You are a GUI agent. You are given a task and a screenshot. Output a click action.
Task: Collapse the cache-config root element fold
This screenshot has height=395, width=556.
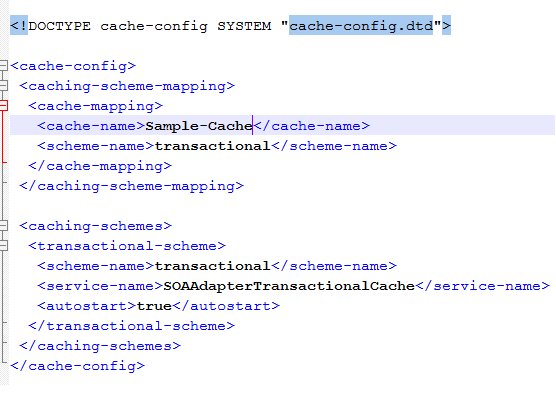coord(3,65)
